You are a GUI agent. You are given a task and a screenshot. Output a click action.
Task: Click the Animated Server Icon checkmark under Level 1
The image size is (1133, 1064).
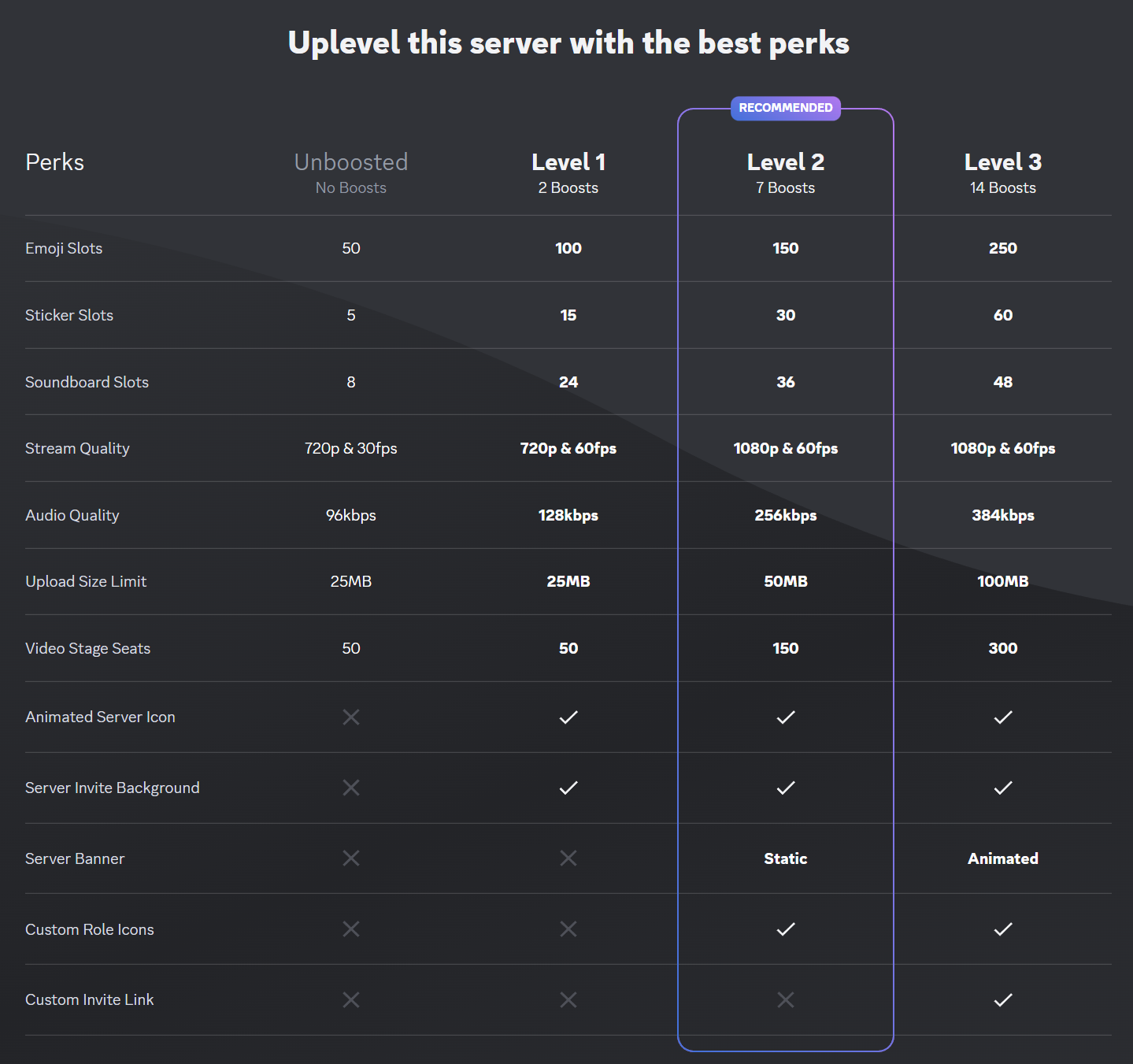[568, 717]
